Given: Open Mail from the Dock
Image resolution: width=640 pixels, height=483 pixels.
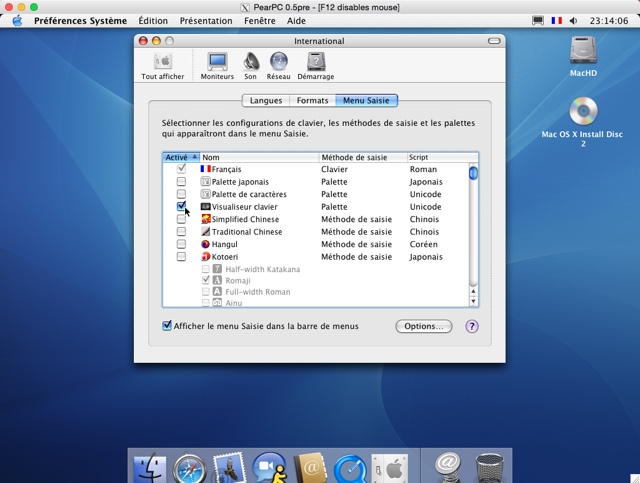Looking at the screenshot, I should click(229, 468).
